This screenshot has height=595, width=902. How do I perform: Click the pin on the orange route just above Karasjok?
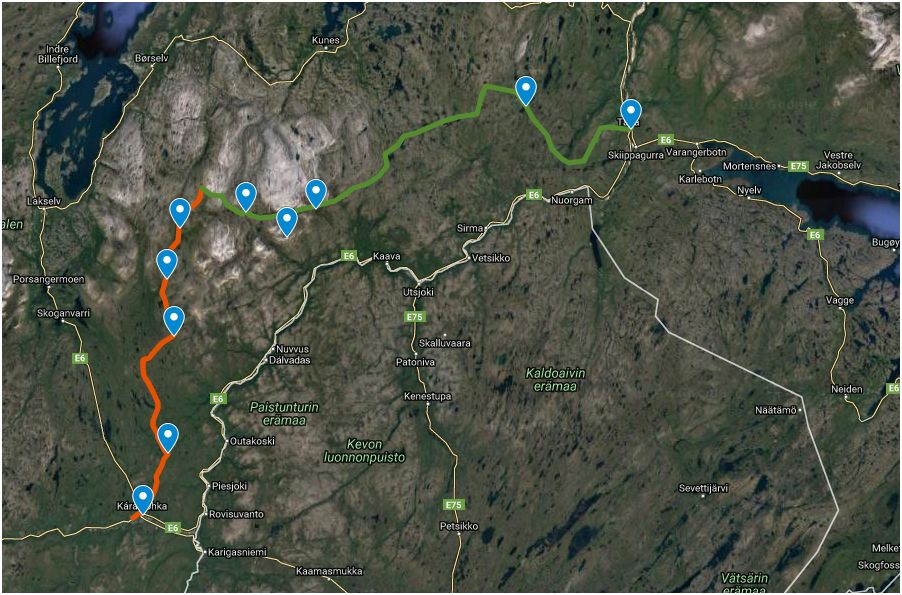(168, 437)
